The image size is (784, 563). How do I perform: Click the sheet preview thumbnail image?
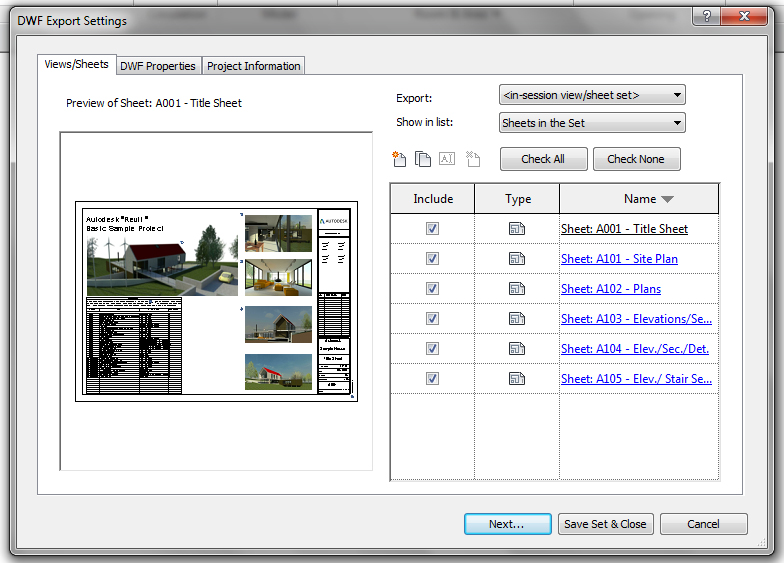(x=216, y=301)
